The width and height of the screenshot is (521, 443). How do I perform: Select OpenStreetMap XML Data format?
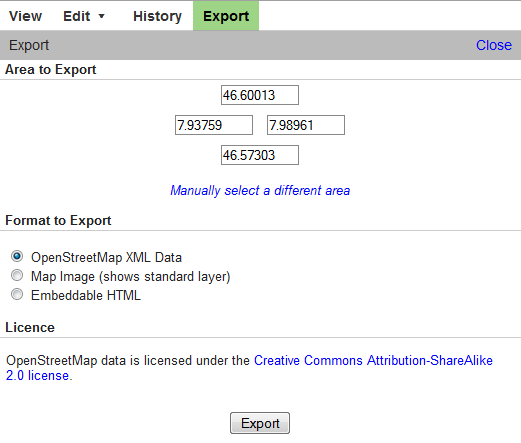[x=17, y=256]
